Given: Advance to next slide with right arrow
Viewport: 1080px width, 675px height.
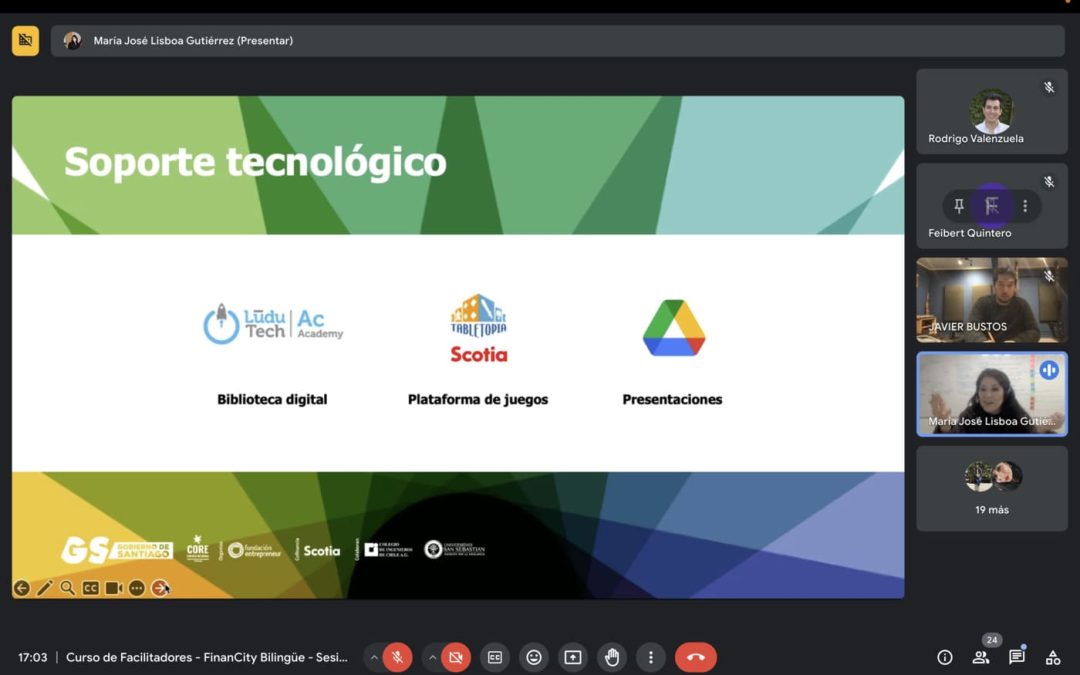Looking at the screenshot, I should click(x=160, y=588).
